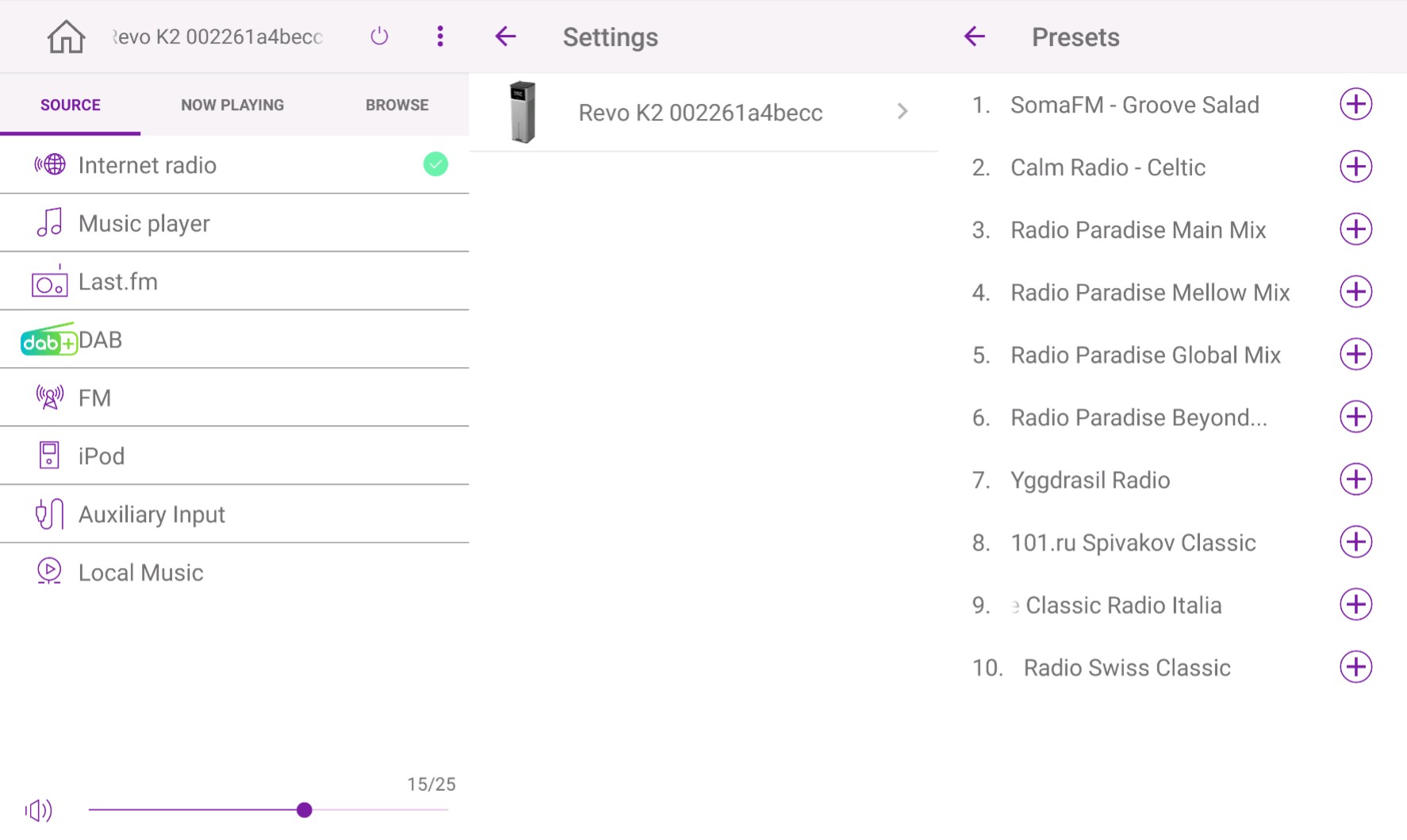The width and height of the screenshot is (1407, 840).
Task: Open the Revo K2 002261a4becc device entry
Action: coord(700,113)
